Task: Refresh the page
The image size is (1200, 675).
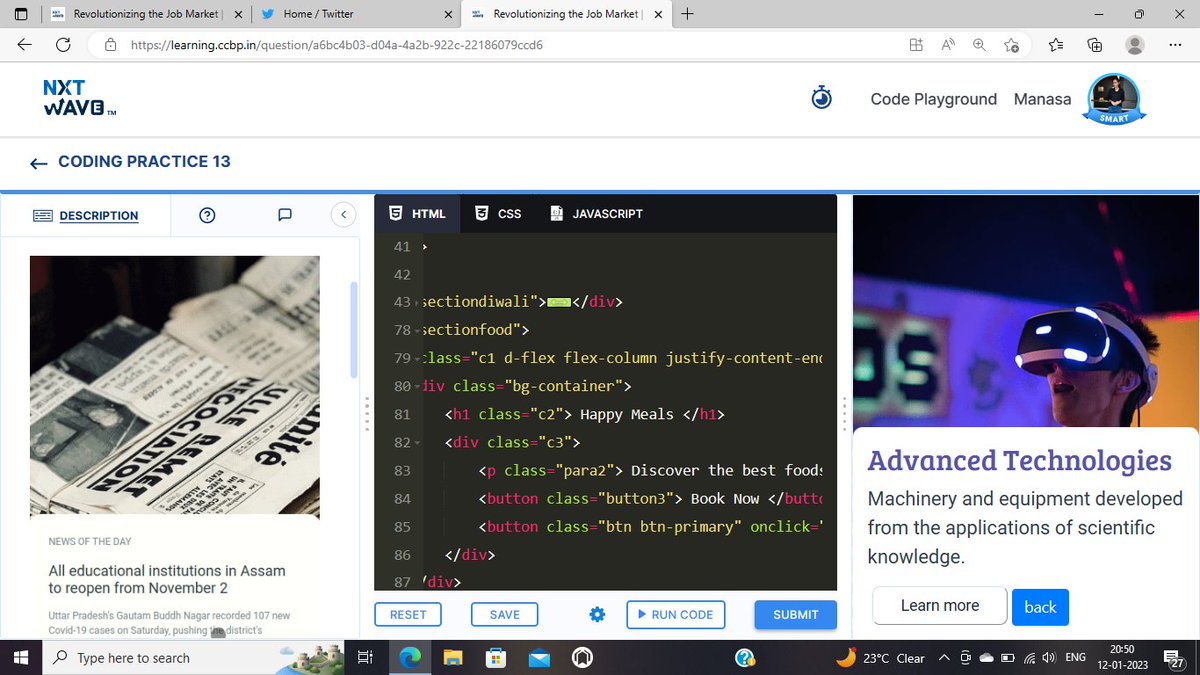Action: (63, 45)
